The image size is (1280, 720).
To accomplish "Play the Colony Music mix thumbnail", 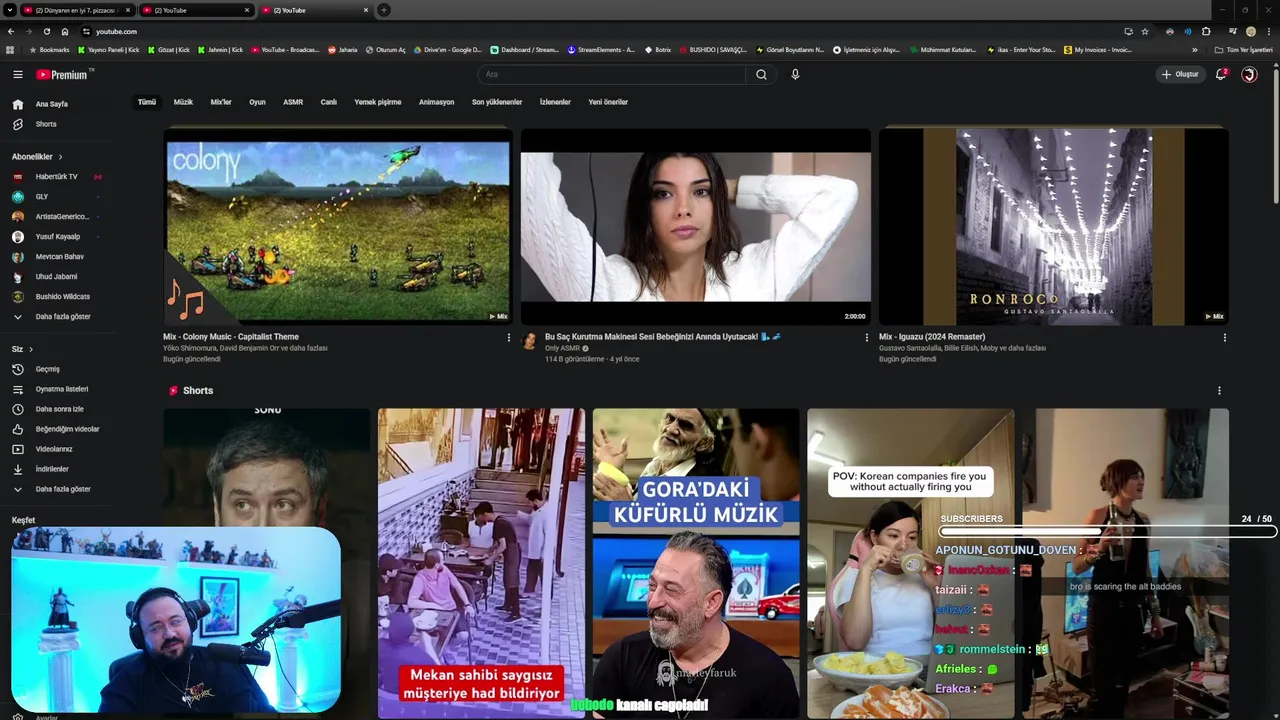I will pos(338,226).
